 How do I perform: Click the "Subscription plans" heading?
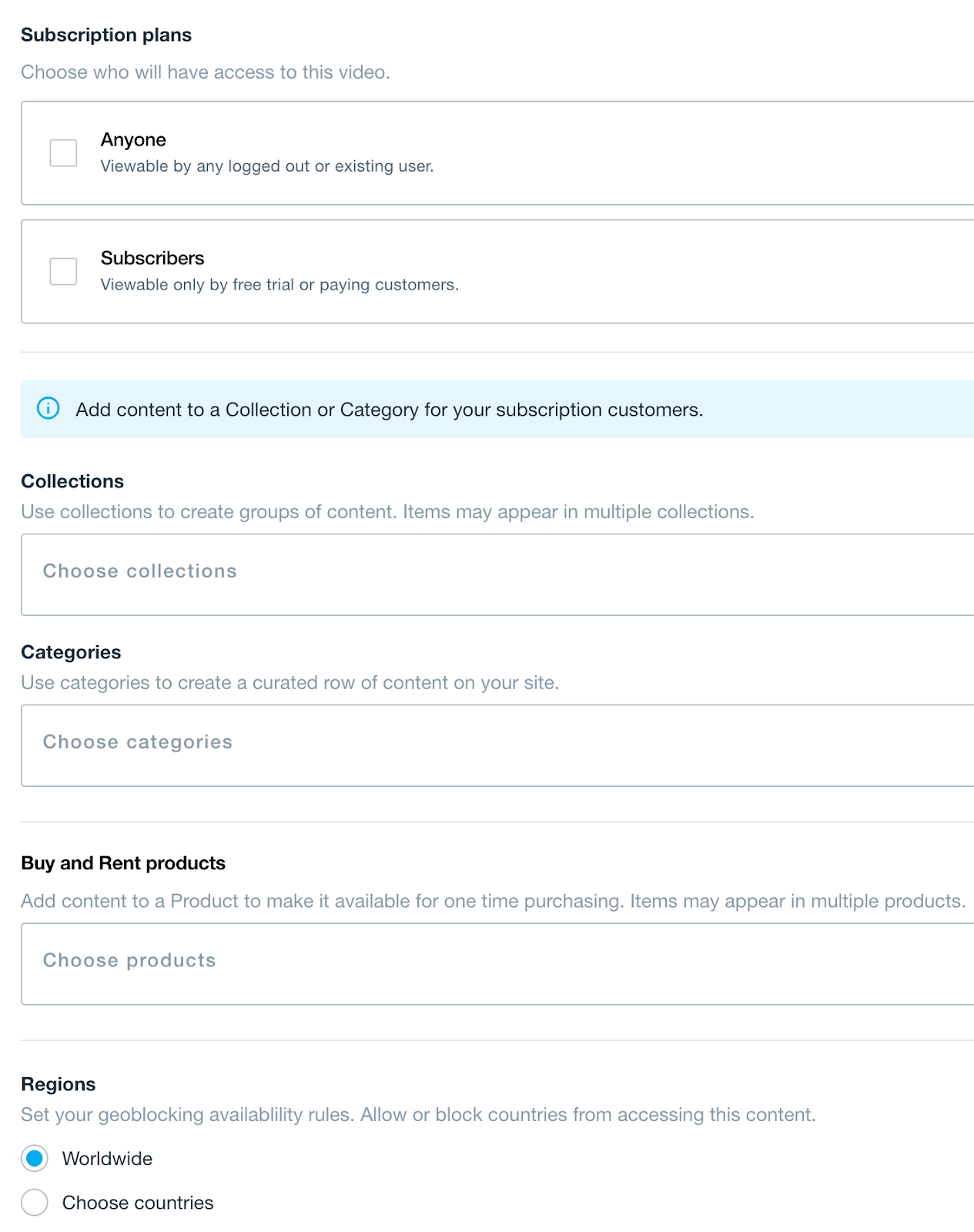pyautogui.click(x=106, y=35)
